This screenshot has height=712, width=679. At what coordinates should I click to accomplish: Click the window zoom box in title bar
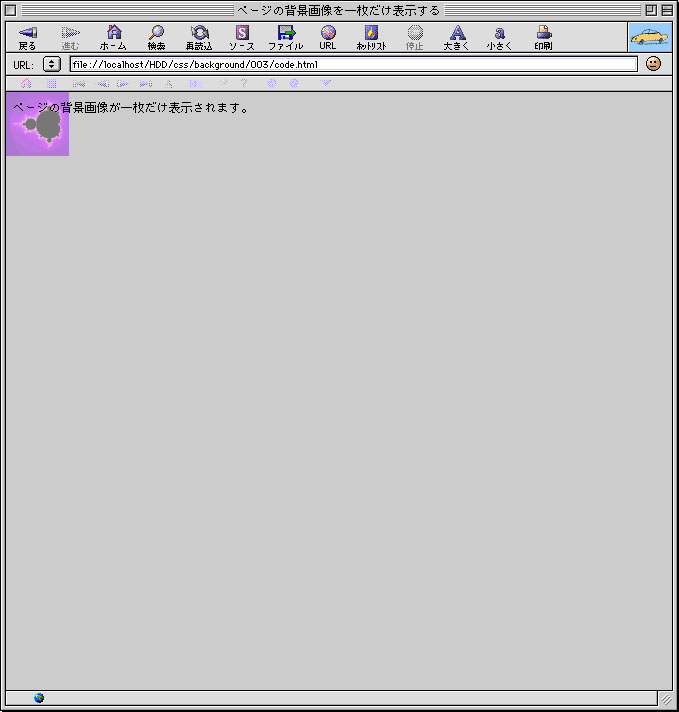point(651,10)
